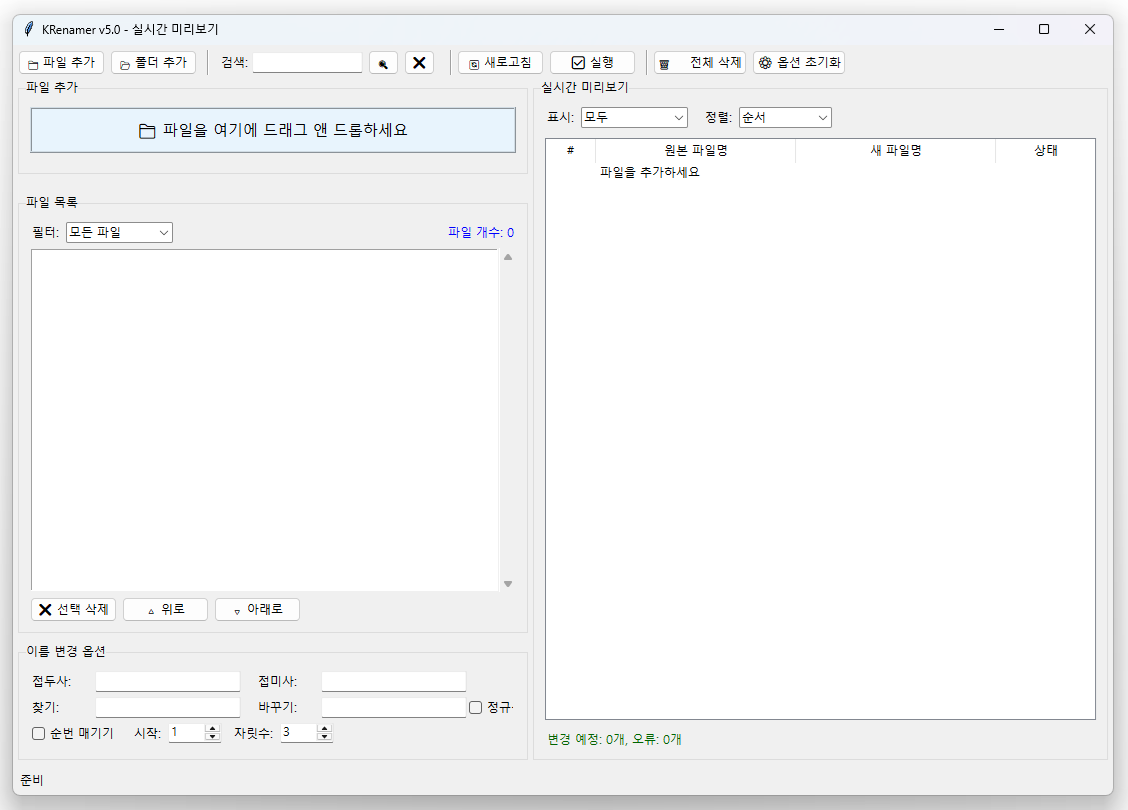Move selected file up with 위로 button

[x=165, y=609]
